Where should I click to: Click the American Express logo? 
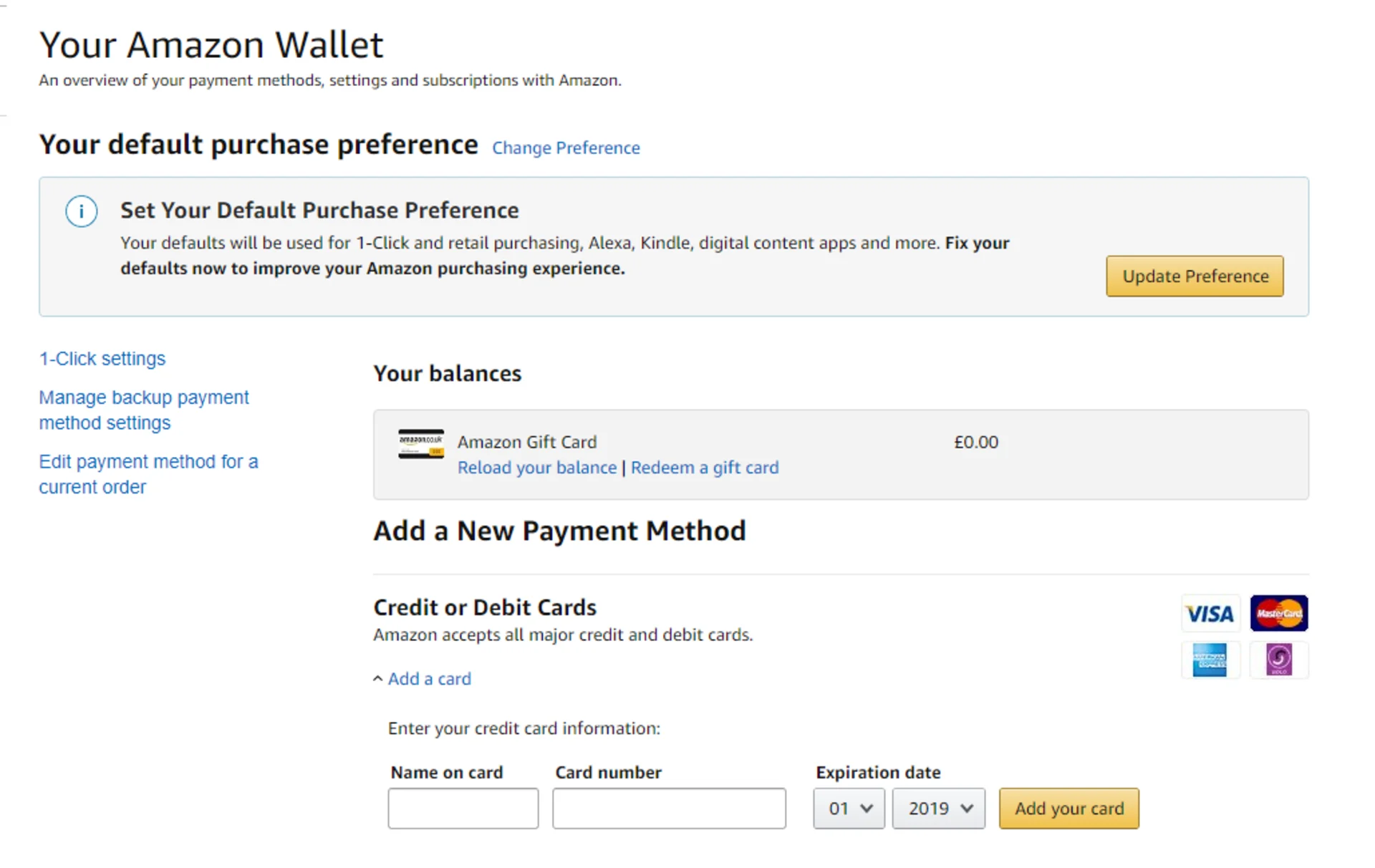pos(1210,660)
